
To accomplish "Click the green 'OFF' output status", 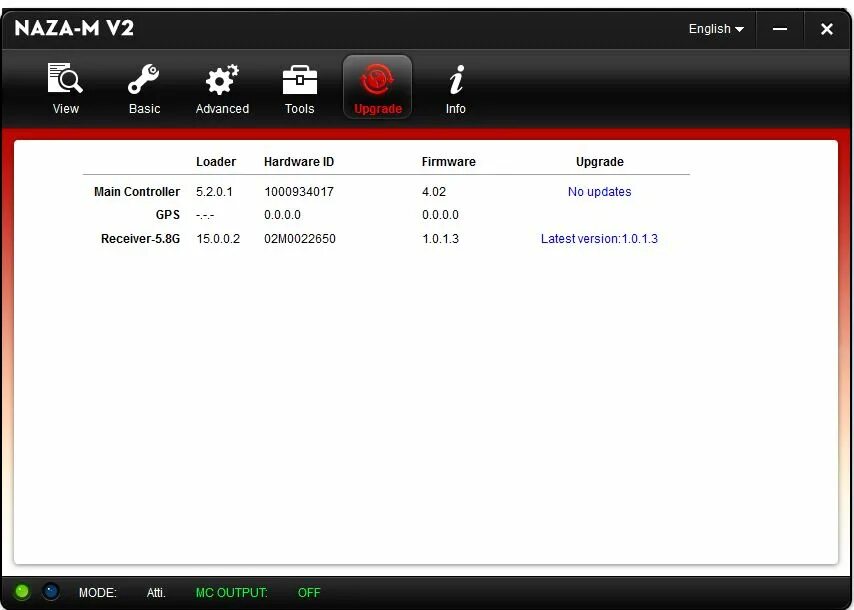I will click(309, 593).
